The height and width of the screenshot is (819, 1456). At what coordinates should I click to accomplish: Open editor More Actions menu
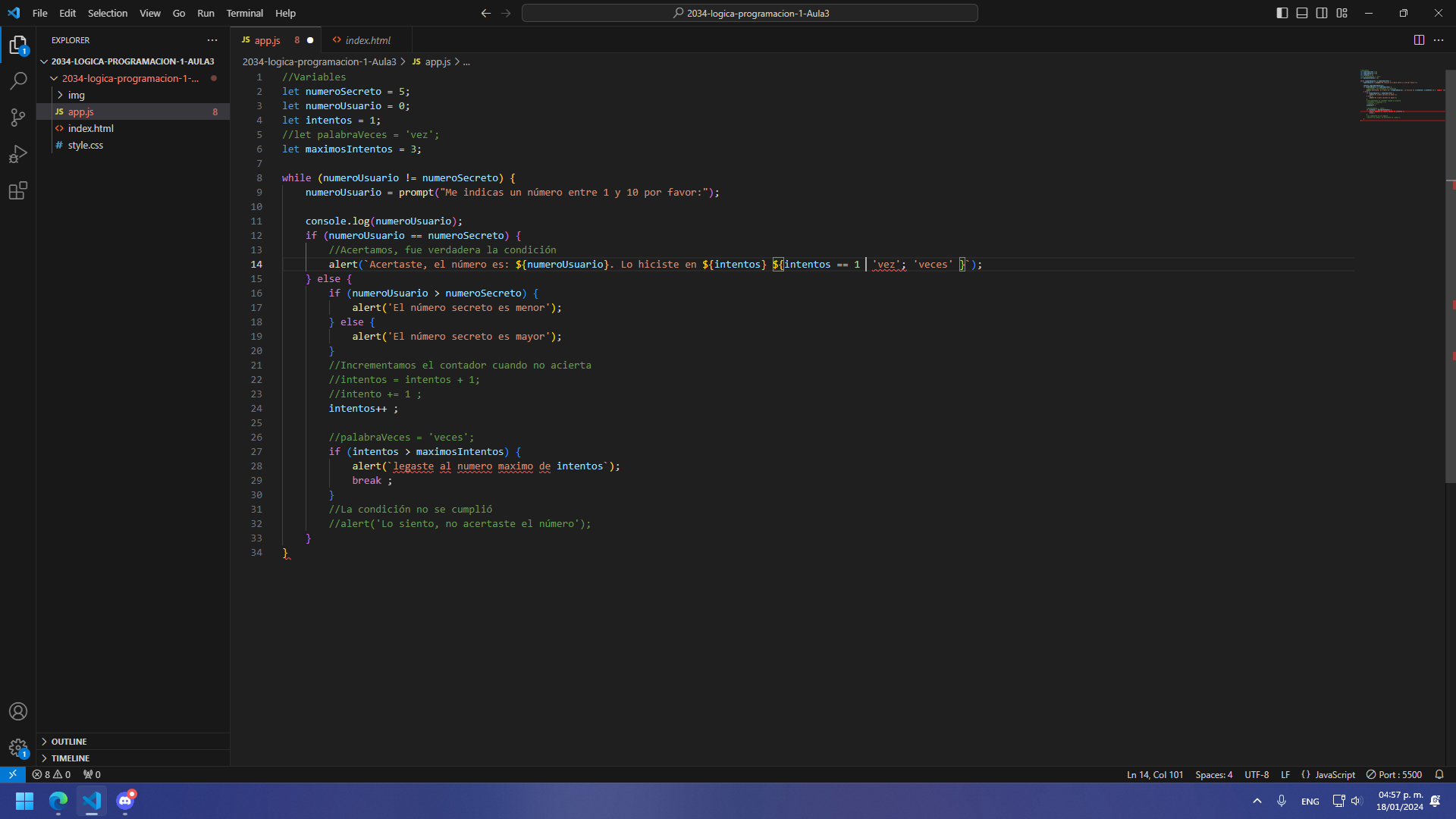(1439, 40)
